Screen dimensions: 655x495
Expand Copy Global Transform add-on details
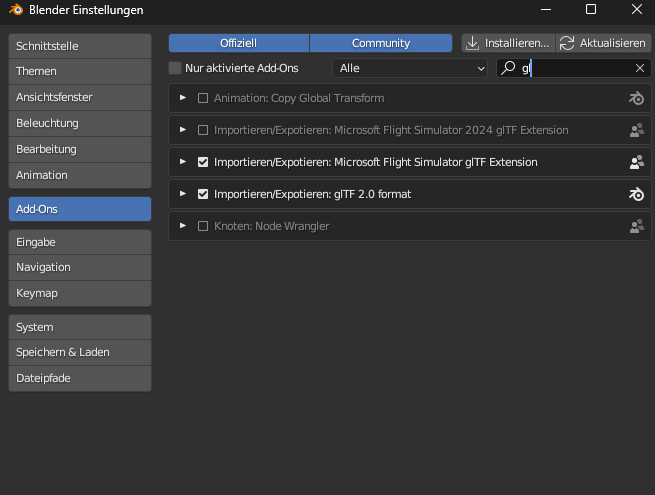pyautogui.click(x=183, y=98)
